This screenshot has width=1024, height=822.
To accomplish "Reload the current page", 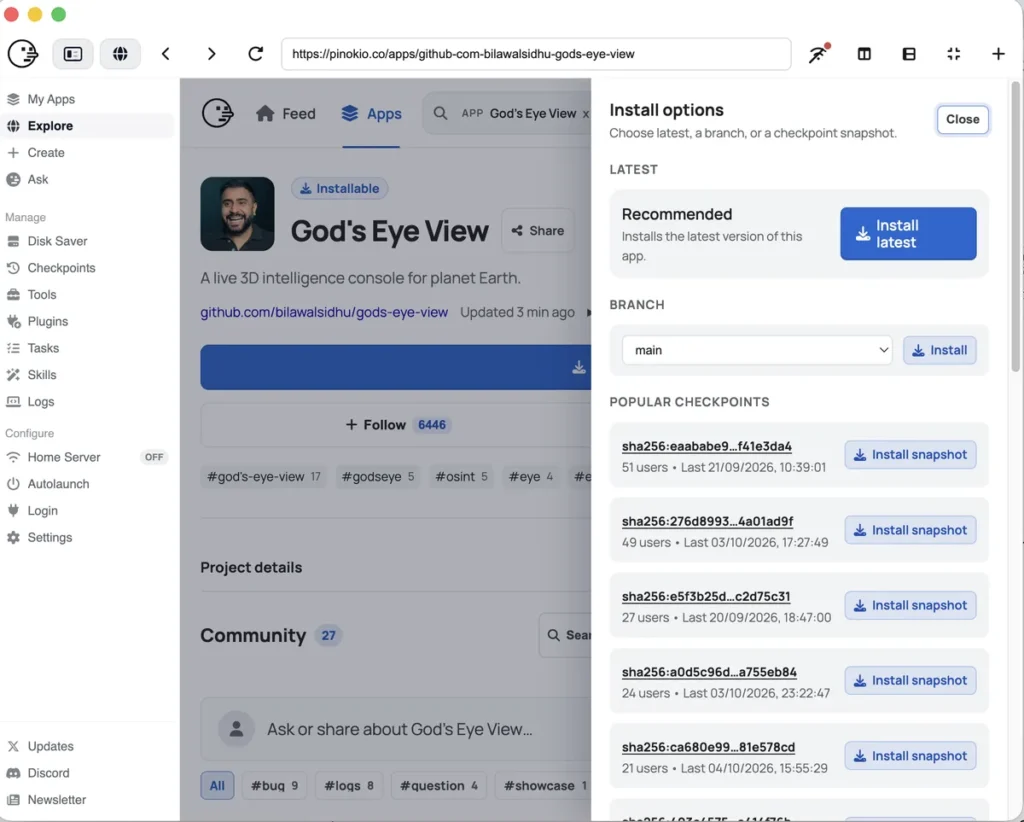I will click(x=255, y=54).
